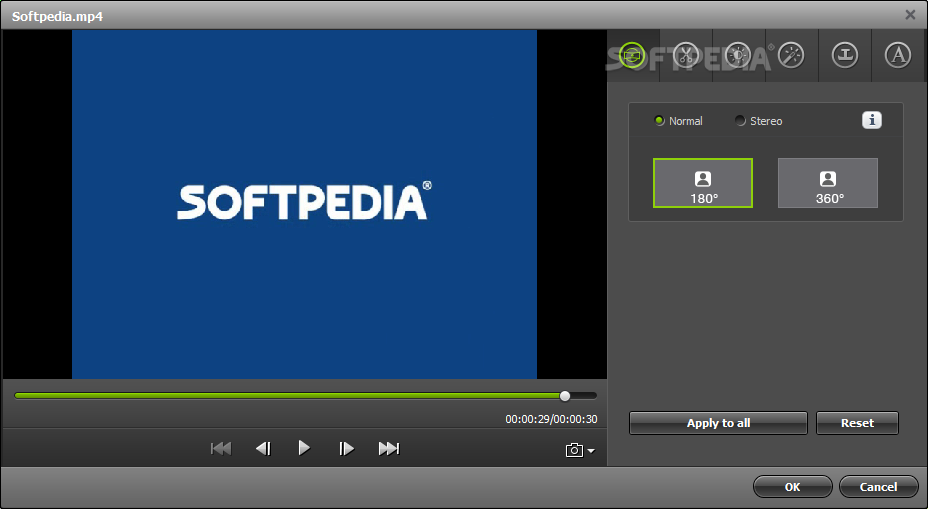This screenshot has width=928, height=509.
Task: Click Apply to all button
Action: coord(718,423)
